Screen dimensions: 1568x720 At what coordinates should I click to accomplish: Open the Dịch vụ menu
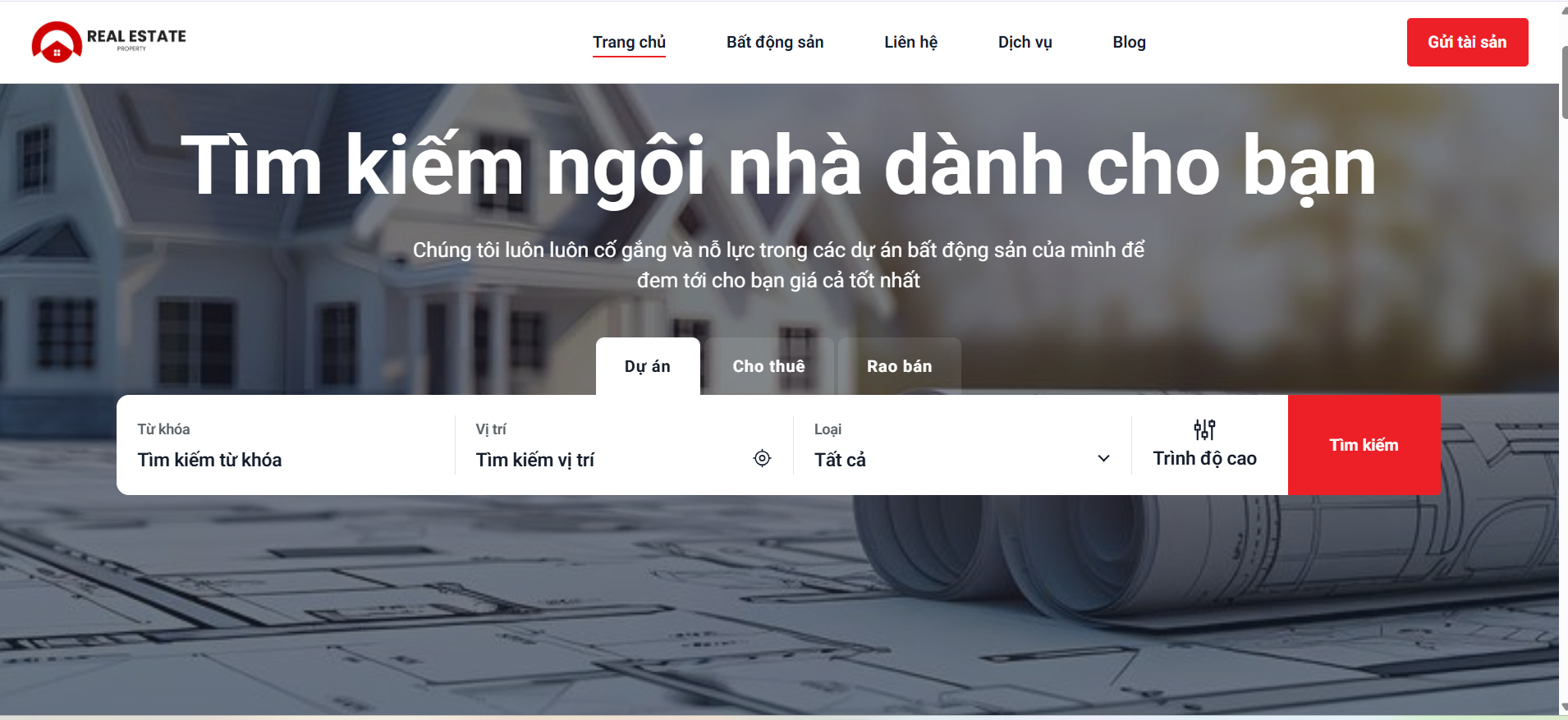click(1025, 42)
